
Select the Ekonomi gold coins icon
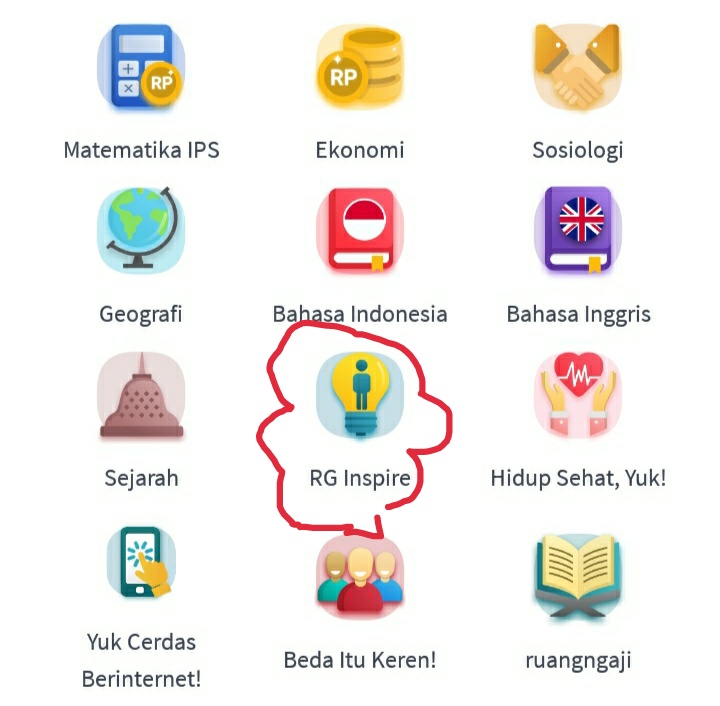[x=360, y=67]
